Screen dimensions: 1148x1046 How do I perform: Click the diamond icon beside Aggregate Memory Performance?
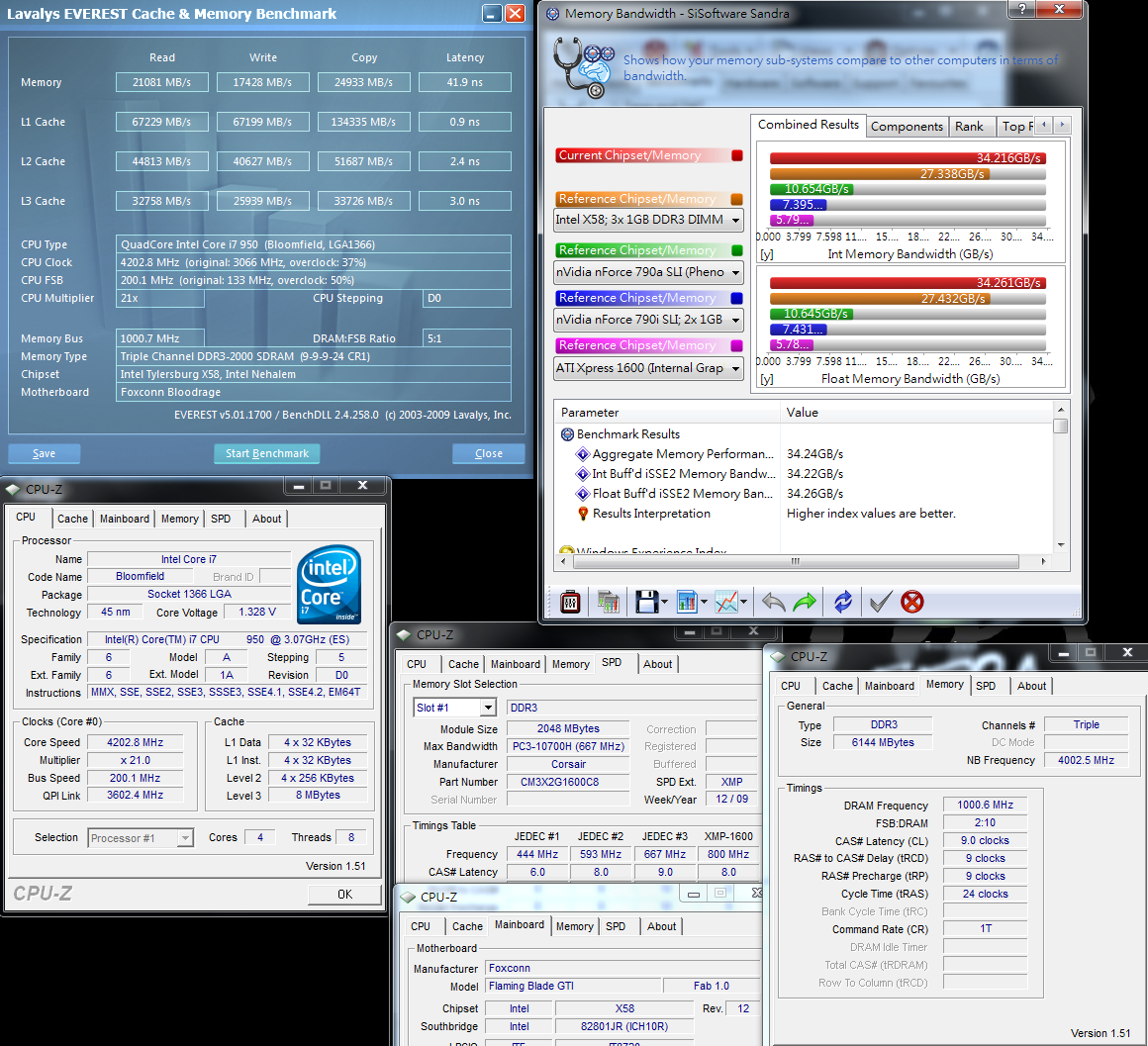583,454
